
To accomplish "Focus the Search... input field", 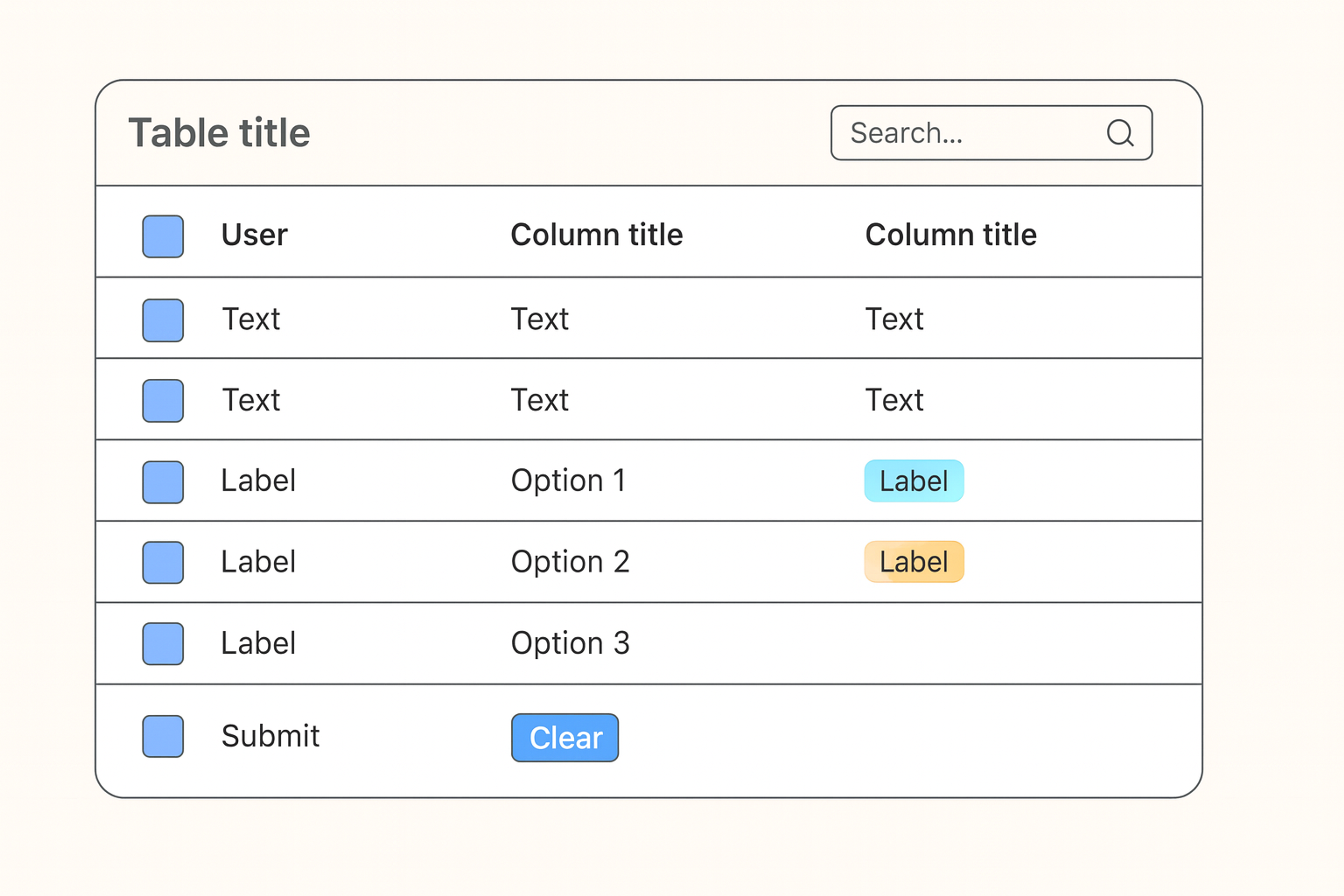I will (992, 133).
